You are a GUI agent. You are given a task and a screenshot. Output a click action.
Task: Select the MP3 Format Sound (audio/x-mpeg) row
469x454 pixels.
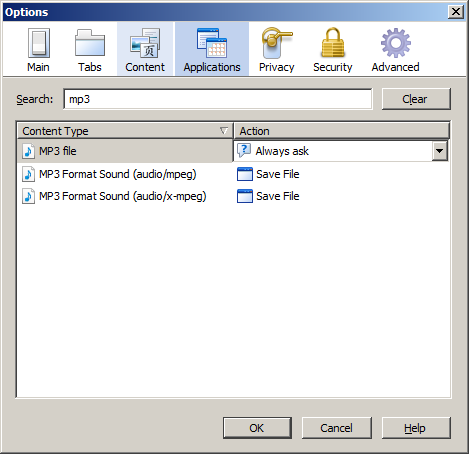pos(233,196)
